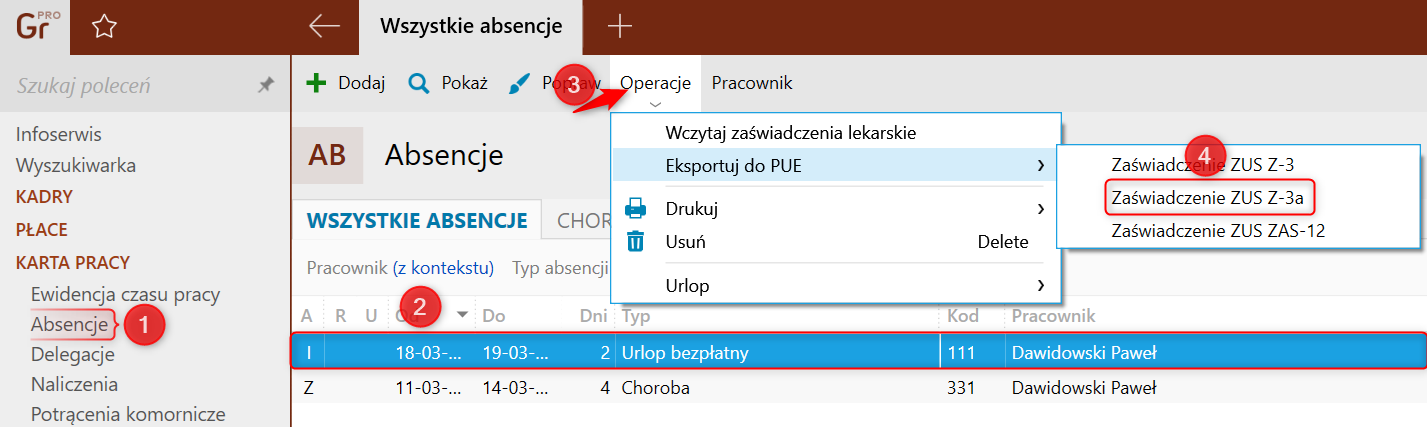Image resolution: width=1427 pixels, height=427 pixels.
Task: Click the trash icon beside Usuń
Action: point(635,241)
